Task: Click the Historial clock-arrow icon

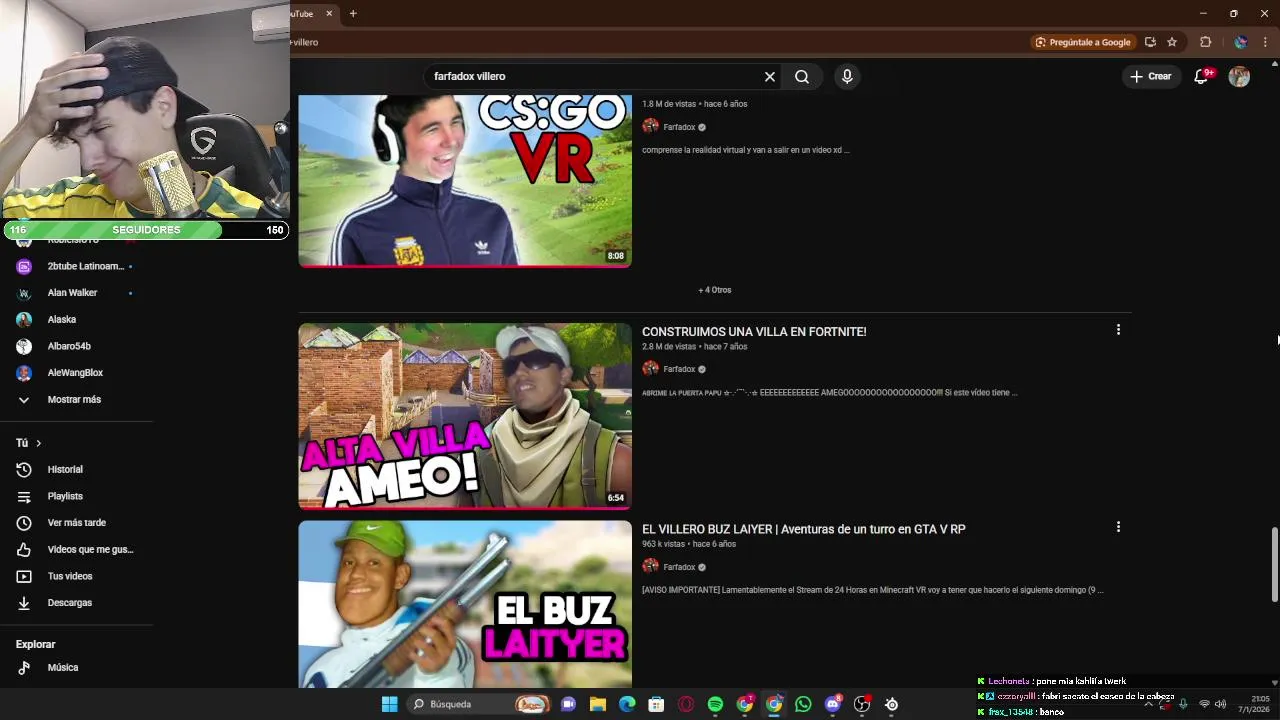Action: tap(24, 470)
